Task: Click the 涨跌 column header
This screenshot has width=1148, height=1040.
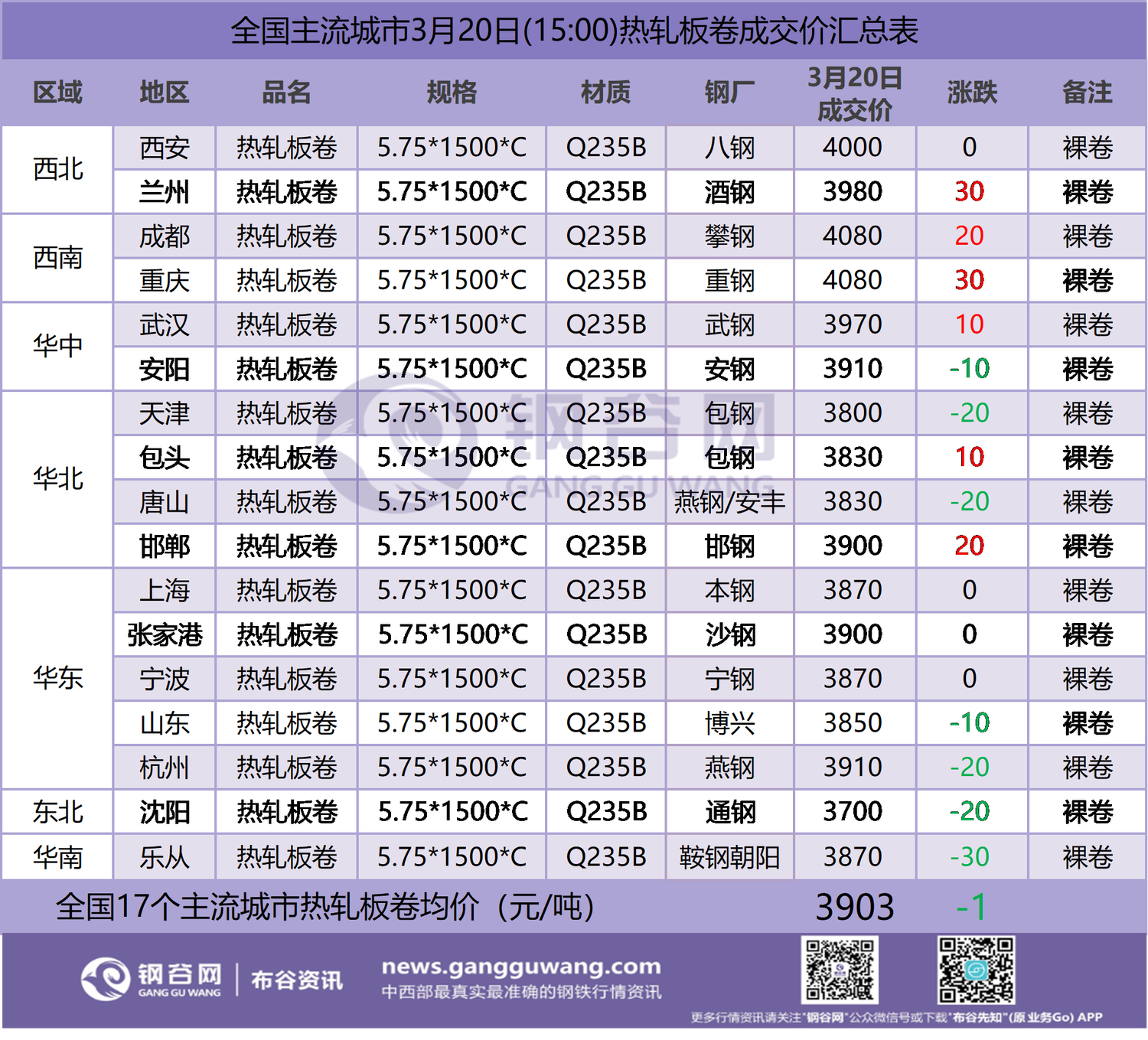Action: pos(972,93)
